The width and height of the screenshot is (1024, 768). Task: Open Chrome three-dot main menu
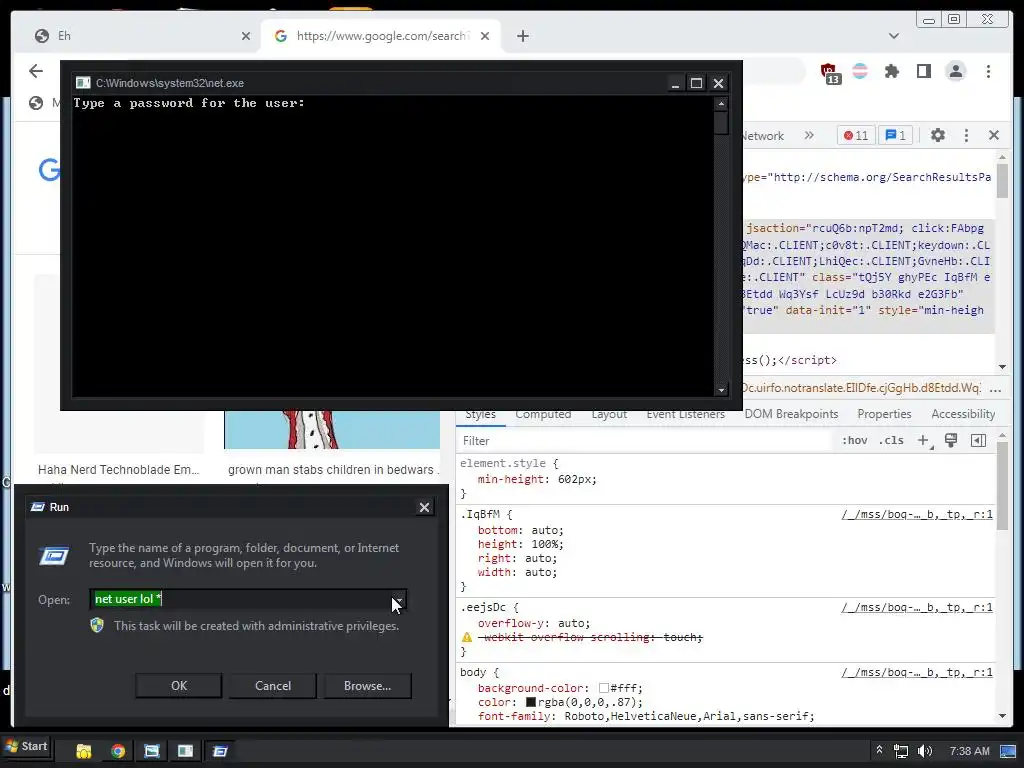tap(988, 71)
